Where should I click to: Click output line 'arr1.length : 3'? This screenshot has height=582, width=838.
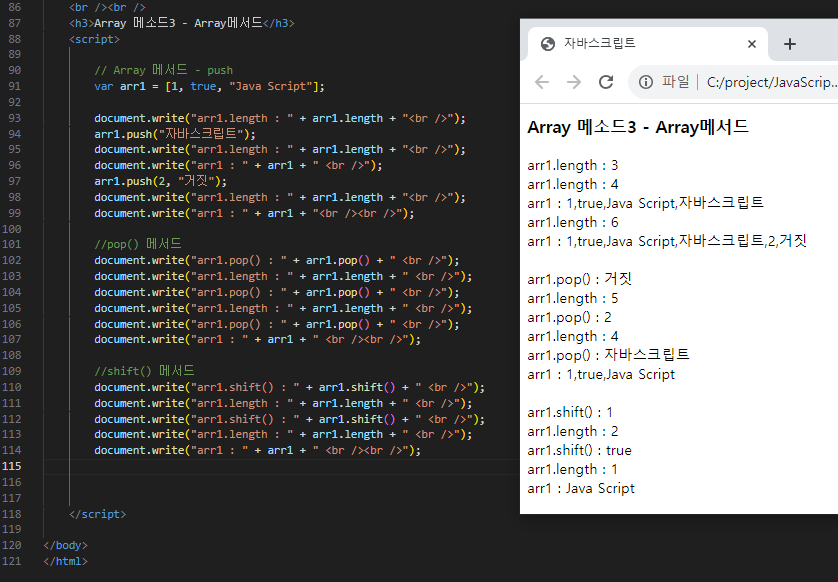(573, 166)
